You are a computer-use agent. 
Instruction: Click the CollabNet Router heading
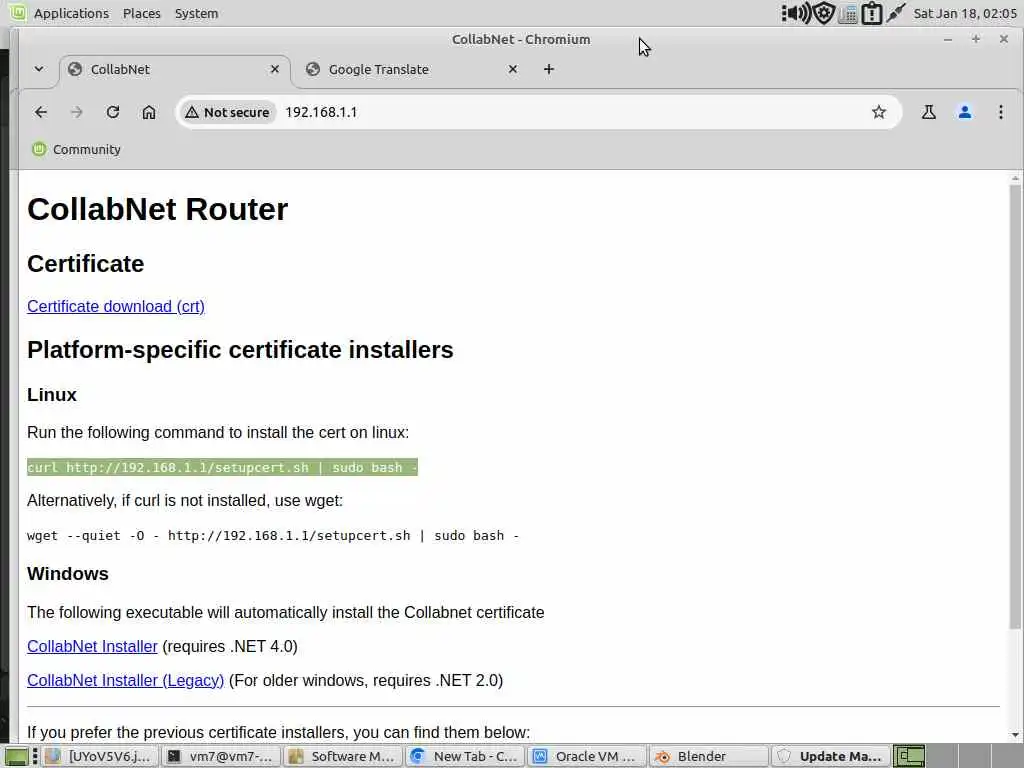click(157, 210)
